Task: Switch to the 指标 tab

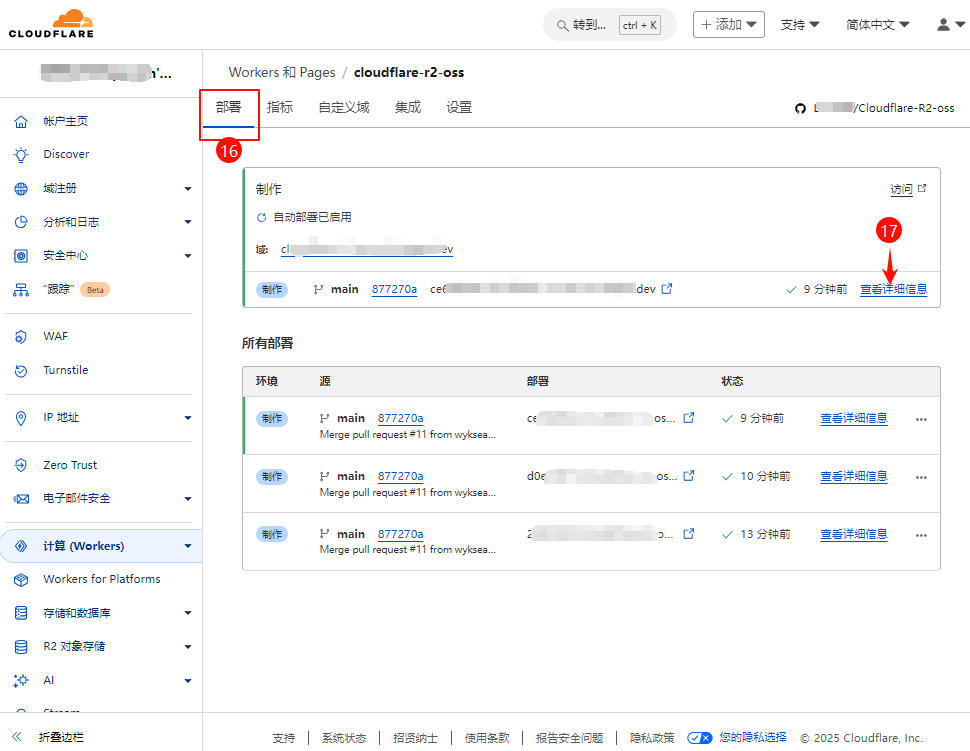Action: click(x=280, y=108)
